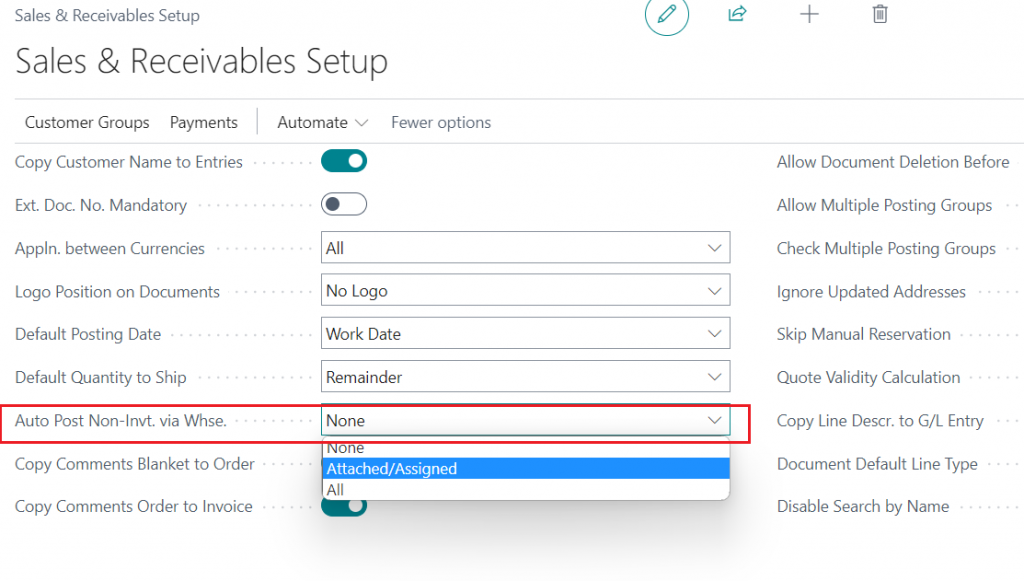The image size is (1024, 581).
Task: Click Sales & Receivables Setup breadcrumb
Action: tap(107, 16)
